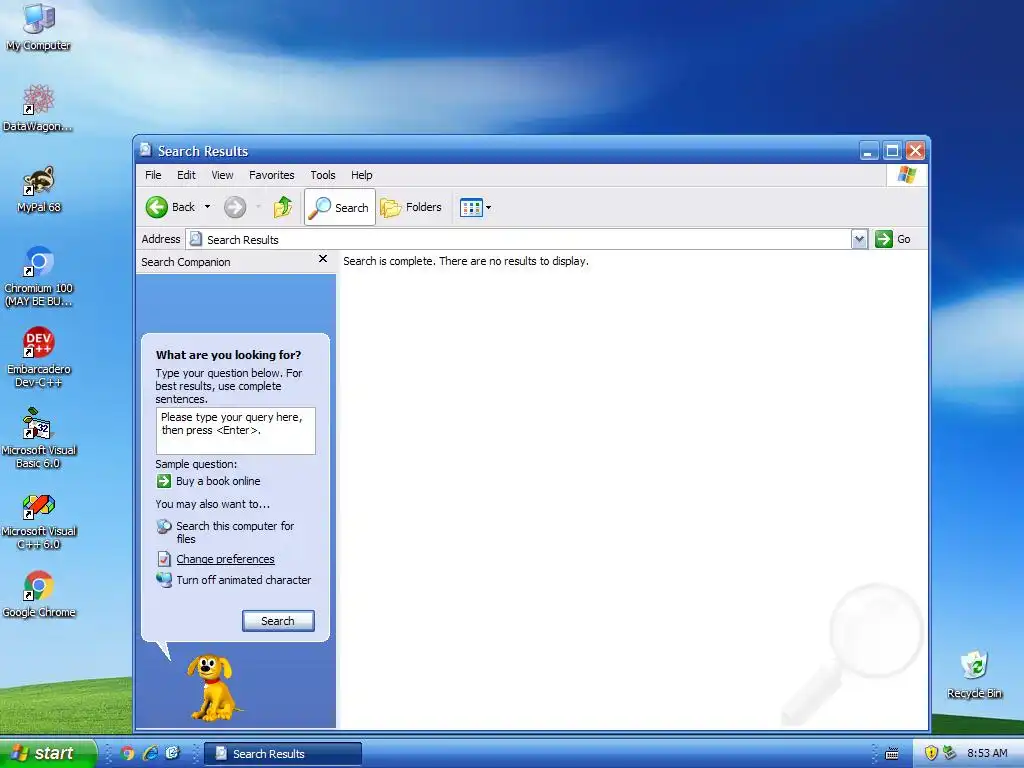Open the Edit menu
Screen dimensions: 1024x768
[x=186, y=175]
